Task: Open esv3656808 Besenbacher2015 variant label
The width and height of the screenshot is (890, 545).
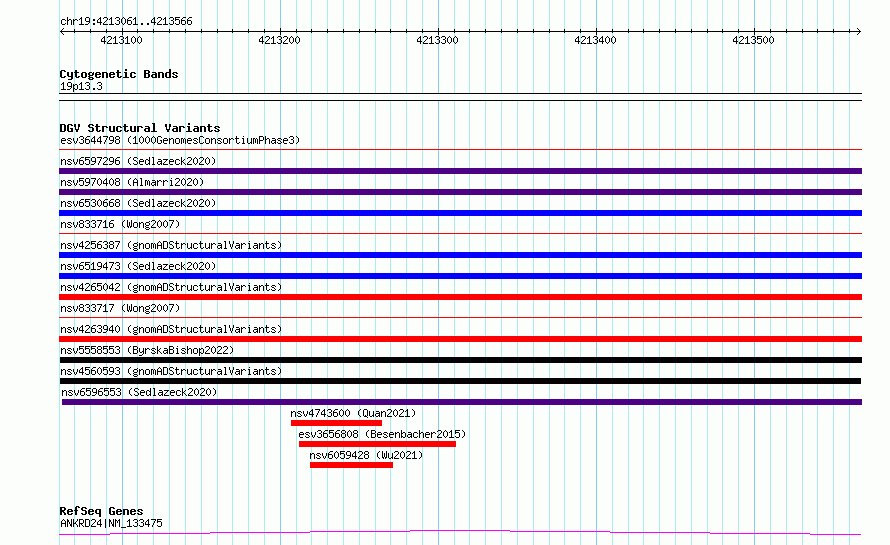Action: [x=382, y=434]
